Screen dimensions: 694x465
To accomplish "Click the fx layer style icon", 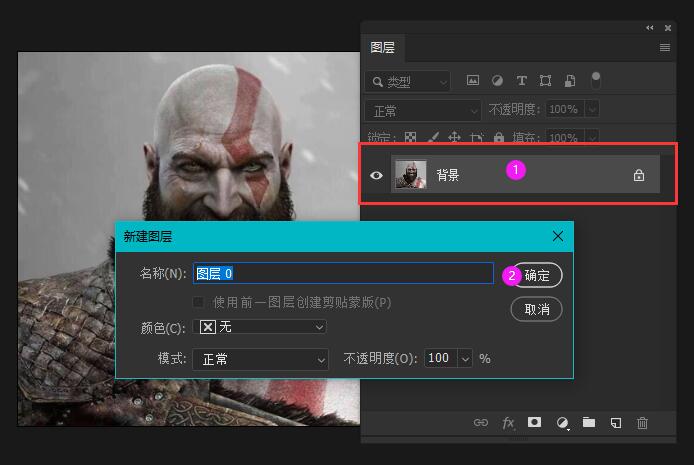I will coord(508,423).
